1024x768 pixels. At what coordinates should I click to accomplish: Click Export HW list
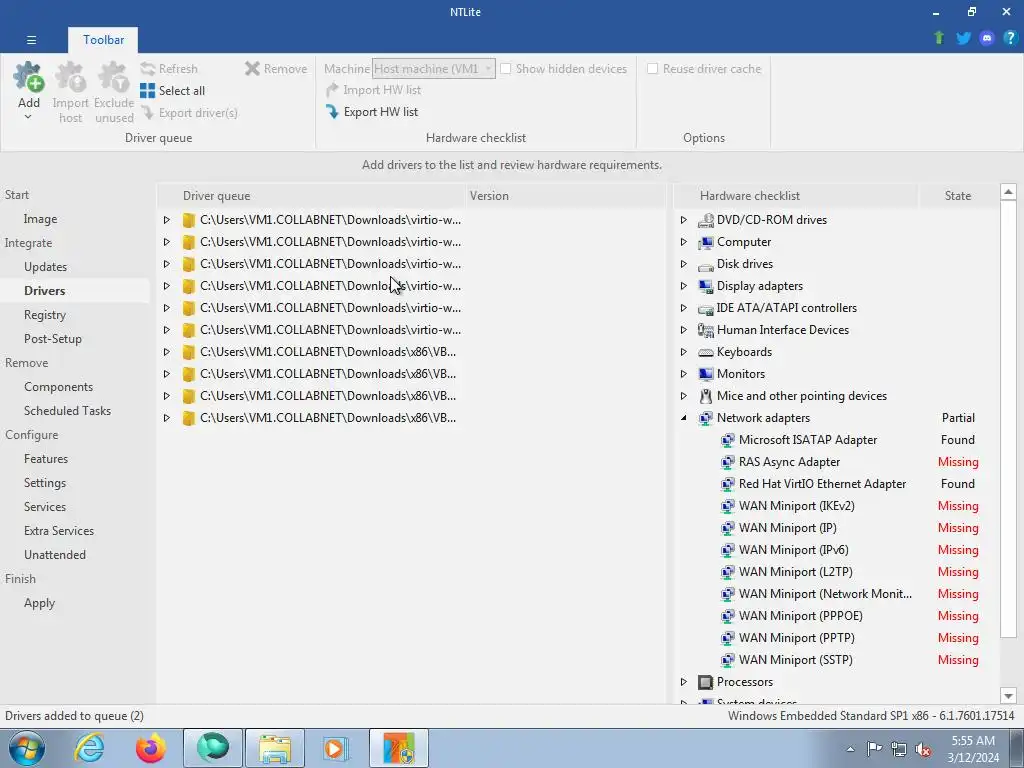tap(372, 112)
